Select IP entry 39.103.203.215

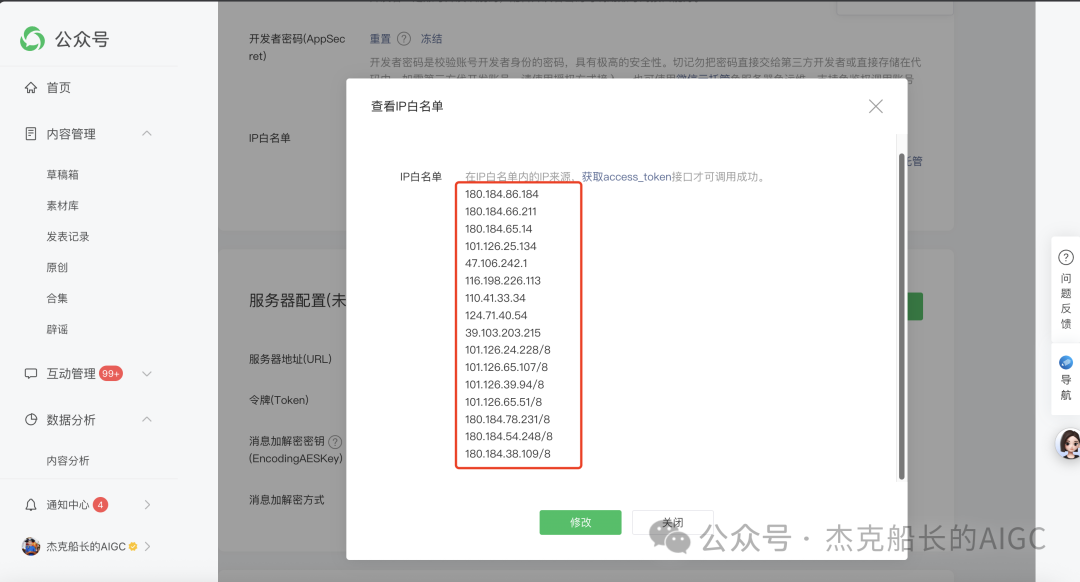pyautogui.click(x=503, y=333)
